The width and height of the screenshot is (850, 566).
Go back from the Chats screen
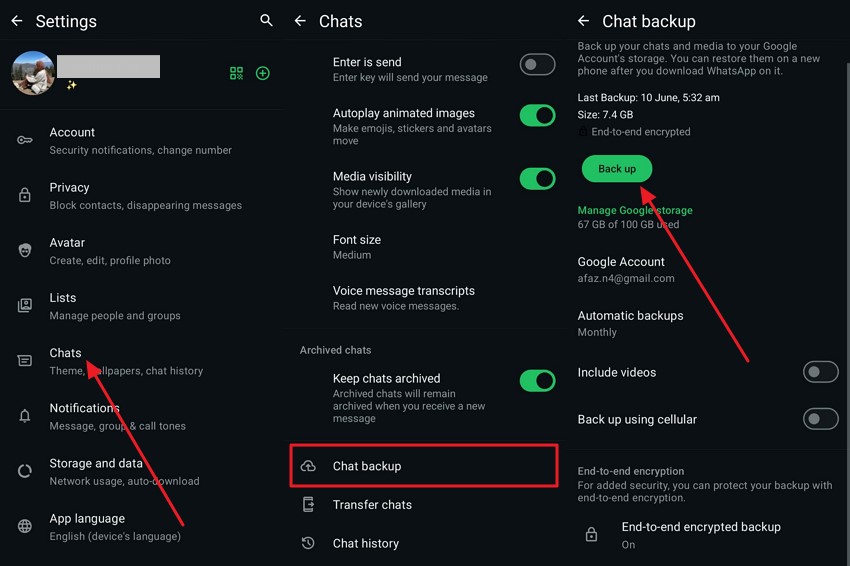pos(300,21)
